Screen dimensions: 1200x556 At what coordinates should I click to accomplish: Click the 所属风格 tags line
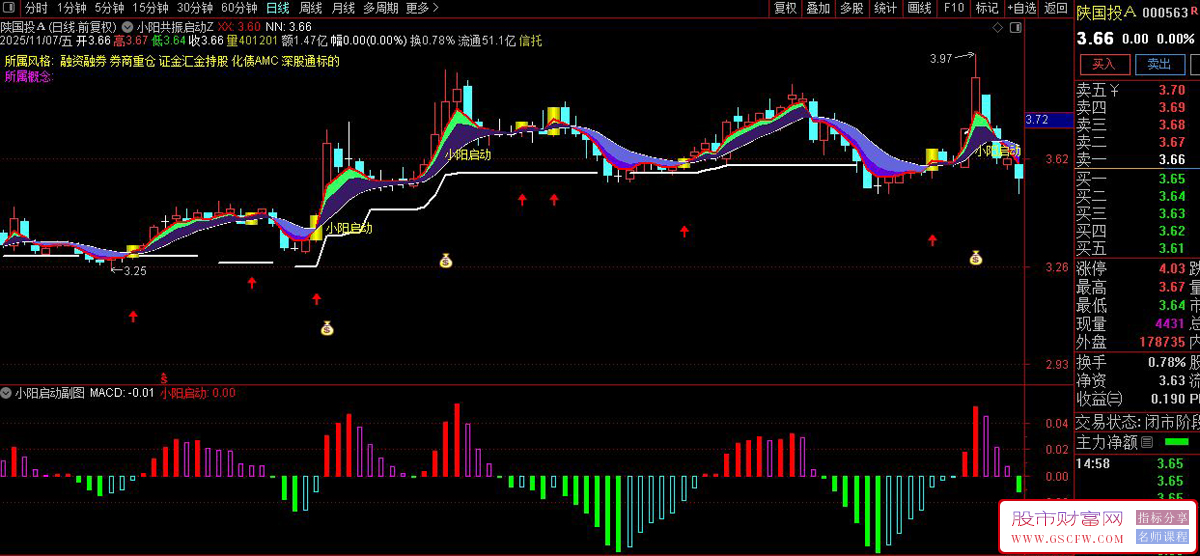click(172, 61)
